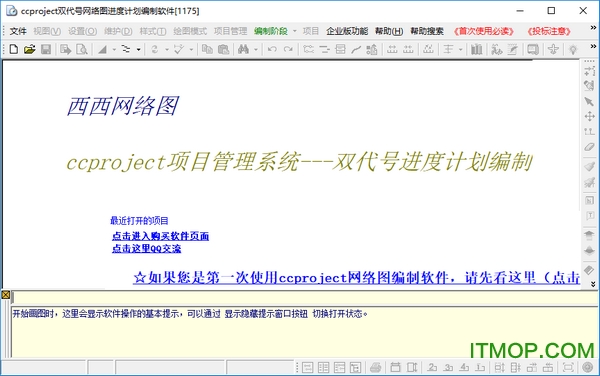Image resolution: width=600 pixels, height=376 pixels.
Task: Expand dropdown arrow beside stepped lines tool
Action: (x=138, y=49)
